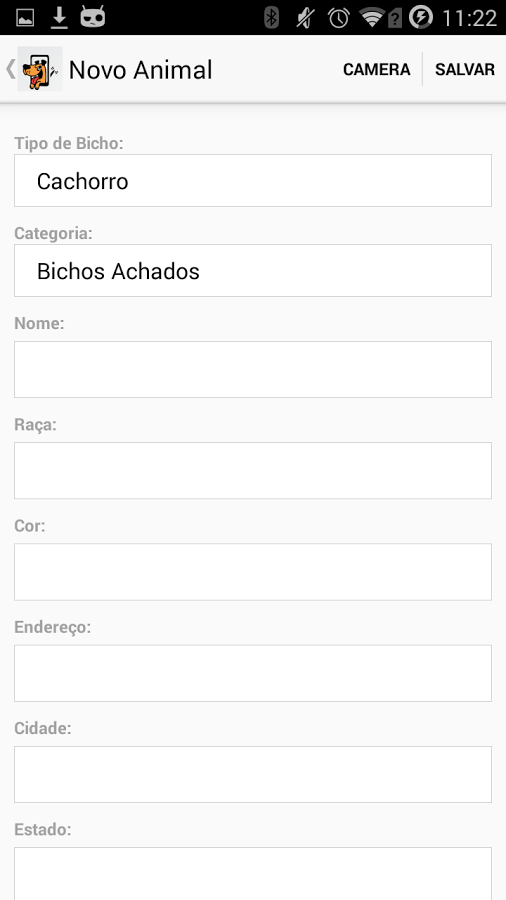The height and width of the screenshot is (900, 506).
Task: Open the Categoria dropdown showing Bichos Achados
Action: pyautogui.click(x=253, y=271)
